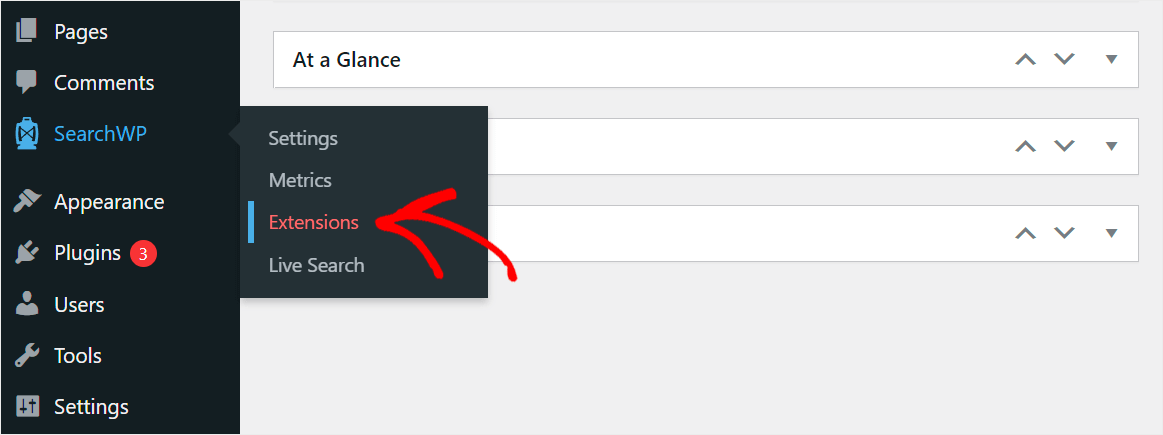This screenshot has height=435, width=1163.
Task: Click the Plugins plug icon
Action: click(27, 253)
